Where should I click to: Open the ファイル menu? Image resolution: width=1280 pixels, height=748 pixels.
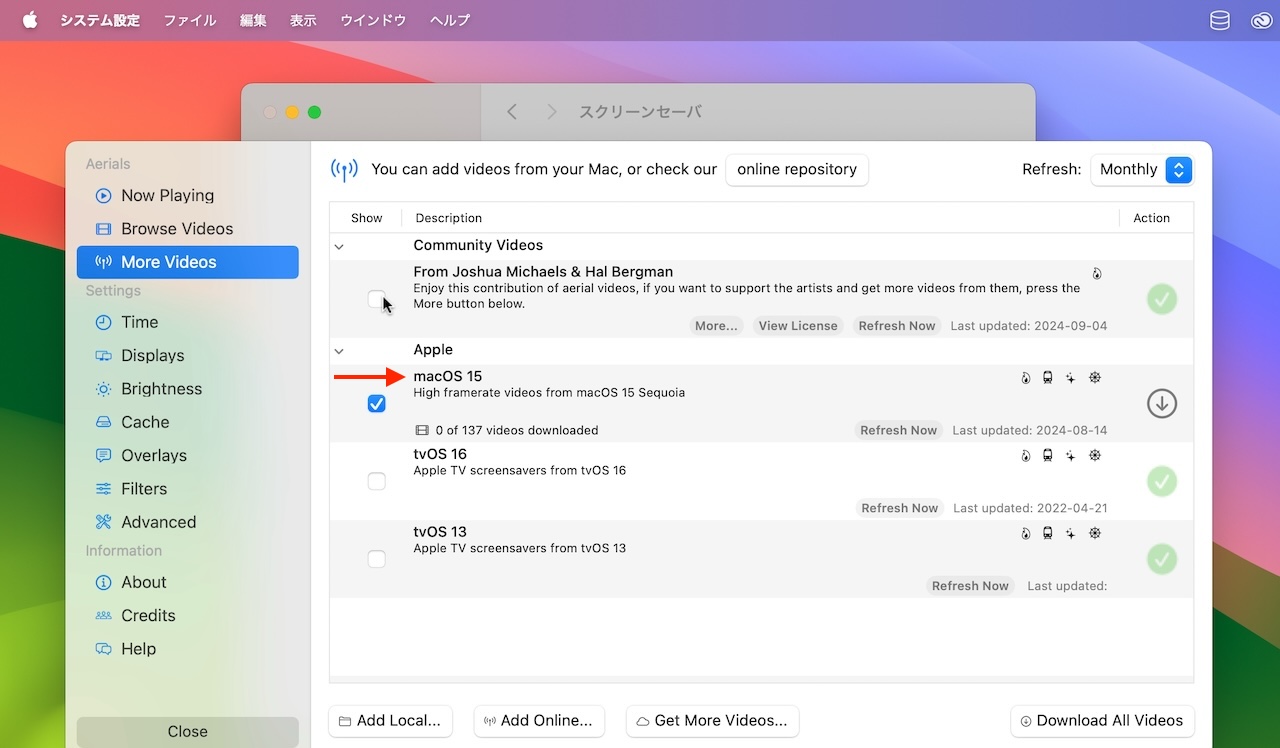point(190,20)
